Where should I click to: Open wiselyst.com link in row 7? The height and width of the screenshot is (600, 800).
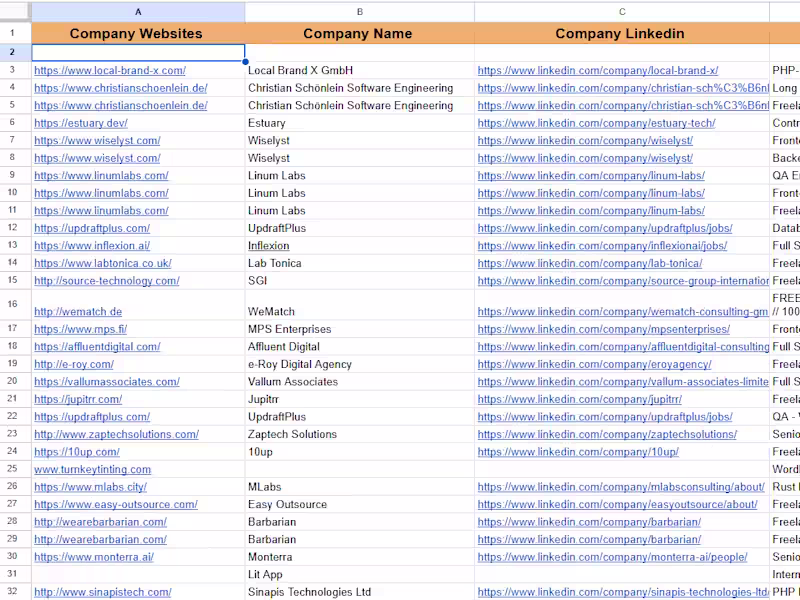pyautogui.click(x=97, y=140)
